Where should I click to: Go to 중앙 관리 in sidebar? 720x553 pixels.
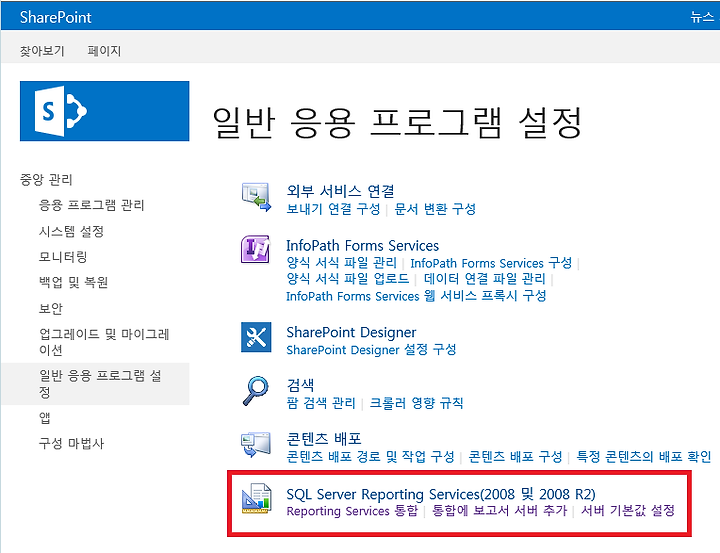tap(46, 179)
